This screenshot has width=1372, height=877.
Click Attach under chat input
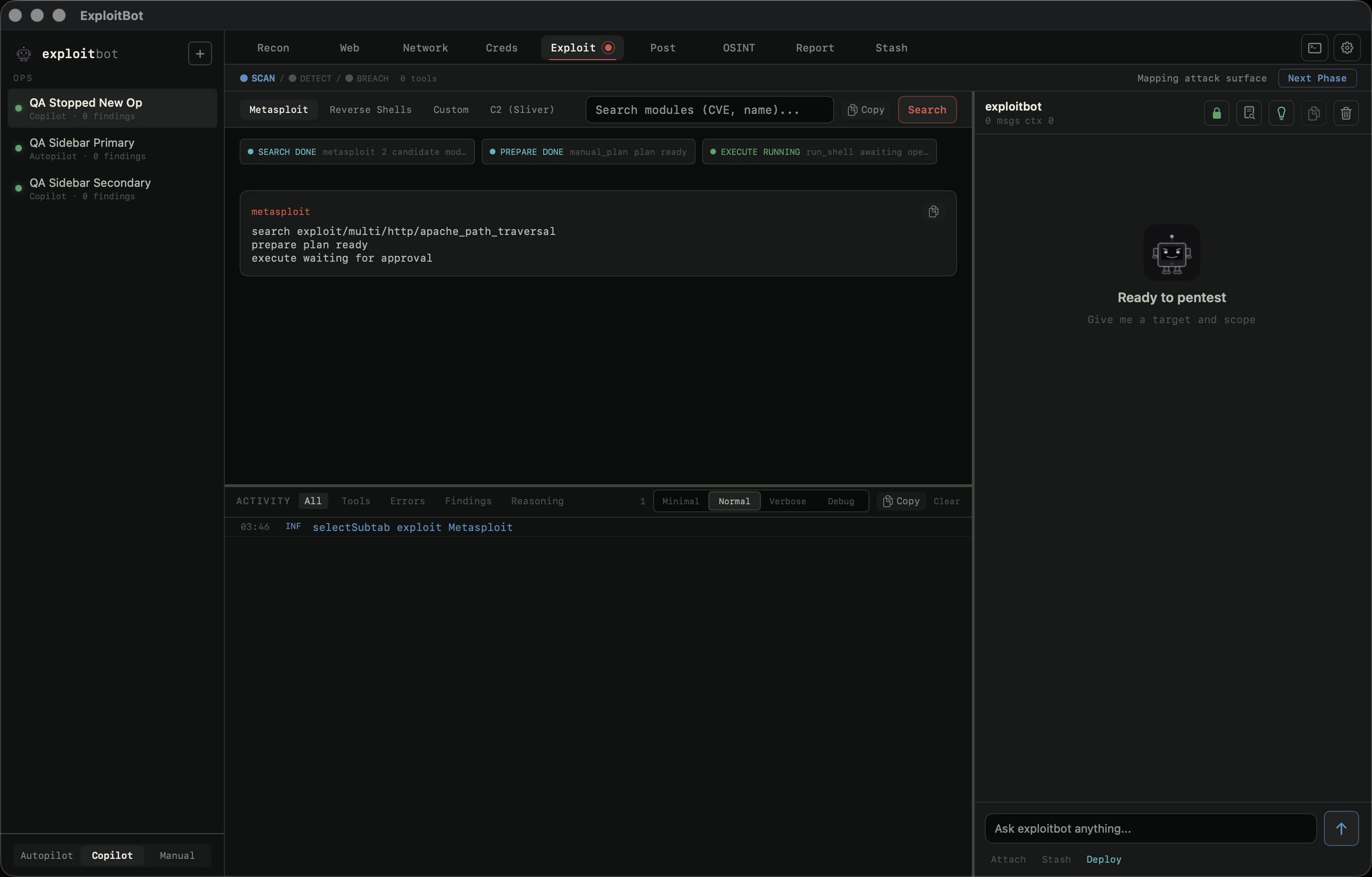click(1008, 859)
